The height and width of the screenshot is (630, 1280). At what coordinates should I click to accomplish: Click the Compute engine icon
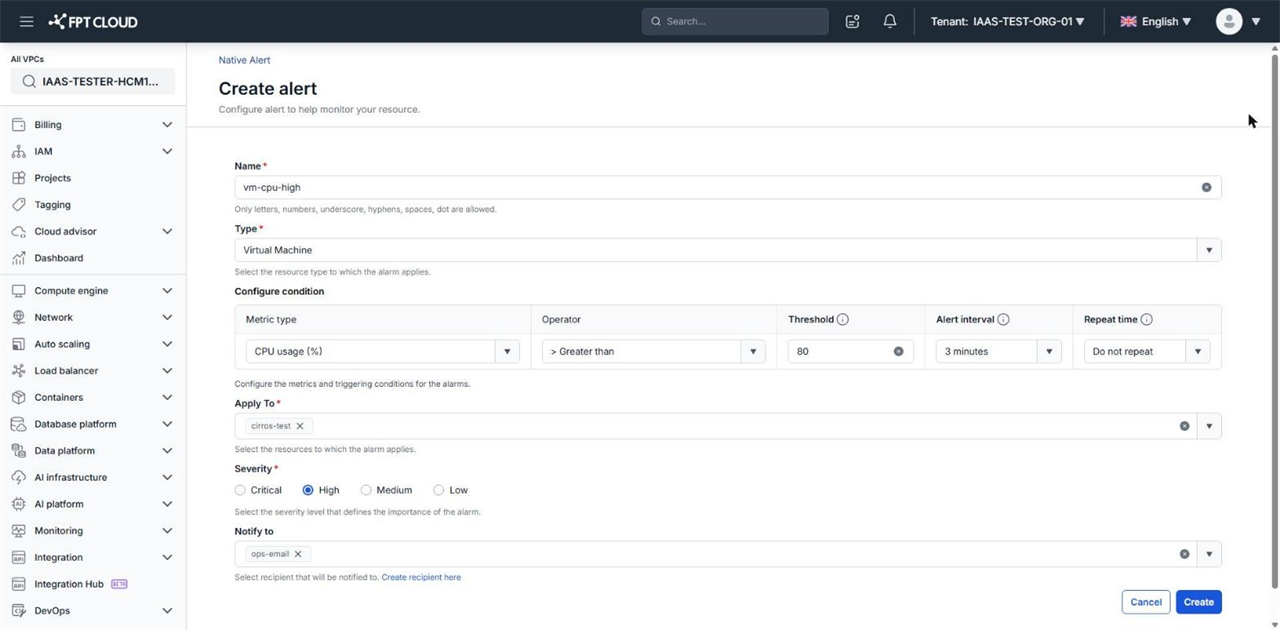(18, 291)
